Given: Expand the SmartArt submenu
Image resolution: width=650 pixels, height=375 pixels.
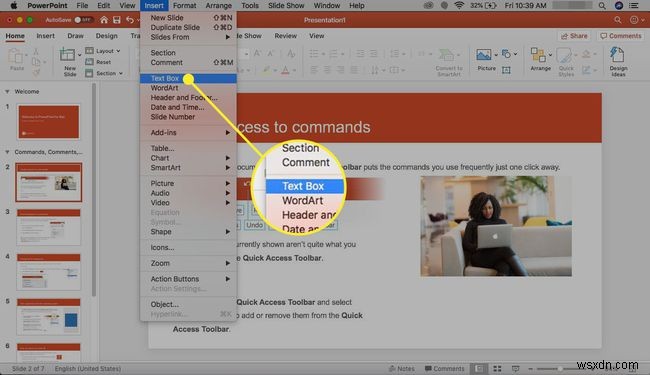Looking at the screenshot, I should pyautogui.click(x=188, y=167).
